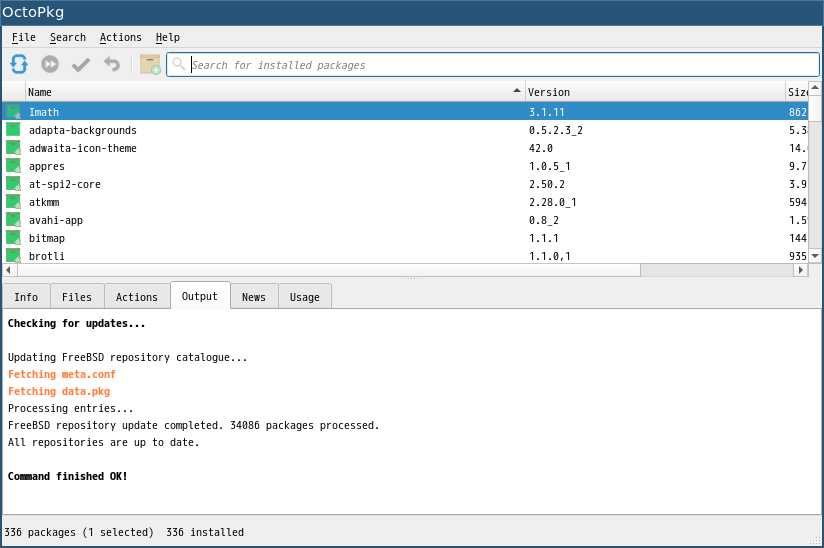Open the Usage tab
Screen dimensions: 824x548
coord(305,297)
